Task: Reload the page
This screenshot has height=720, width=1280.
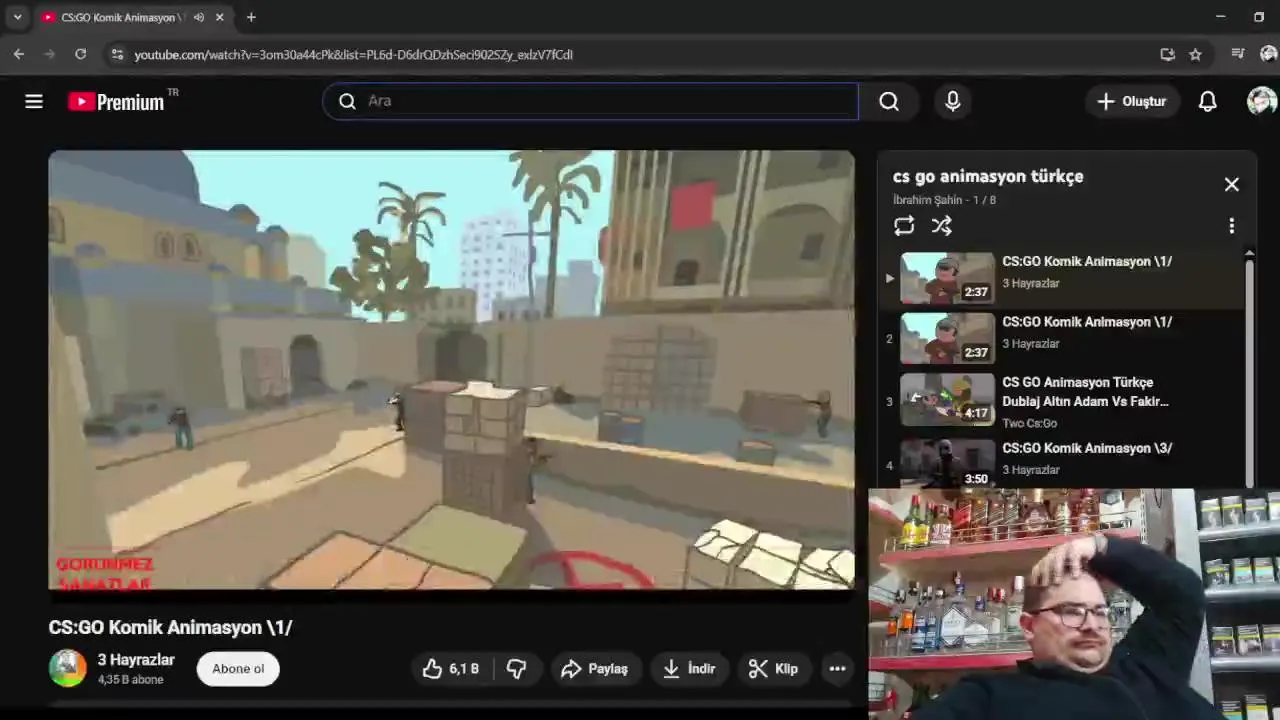Action: click(x=81, y=54)
